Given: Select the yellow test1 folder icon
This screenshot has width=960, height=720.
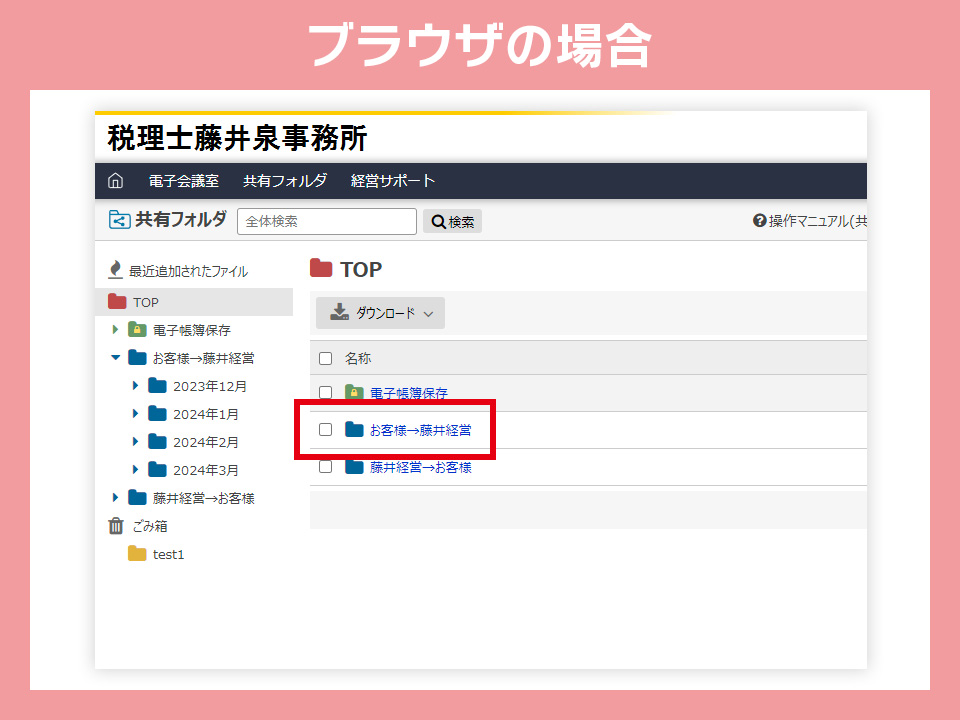Looking at the screenshot, I should pos(137,554).
